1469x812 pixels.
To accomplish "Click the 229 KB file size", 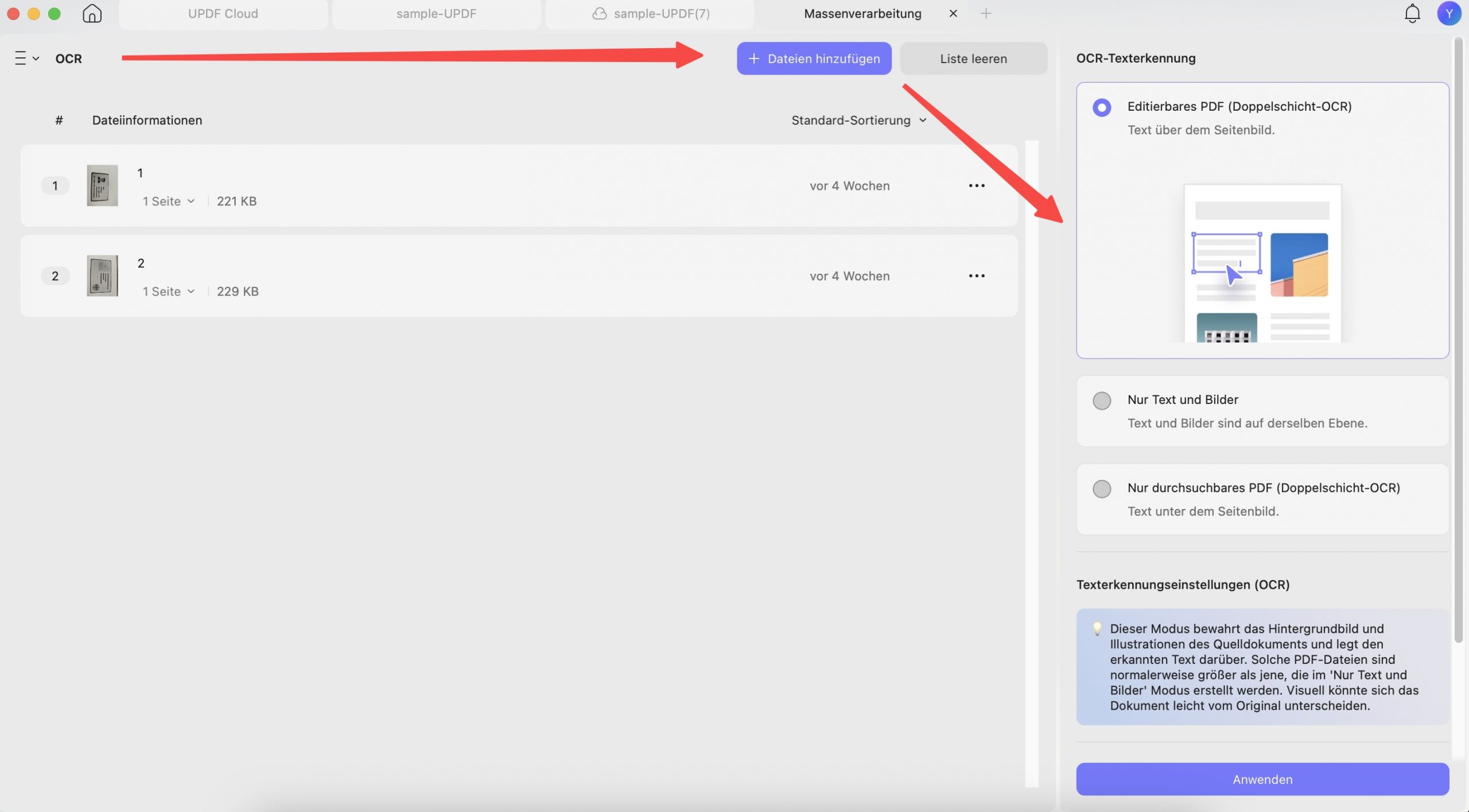I will 238,291.
